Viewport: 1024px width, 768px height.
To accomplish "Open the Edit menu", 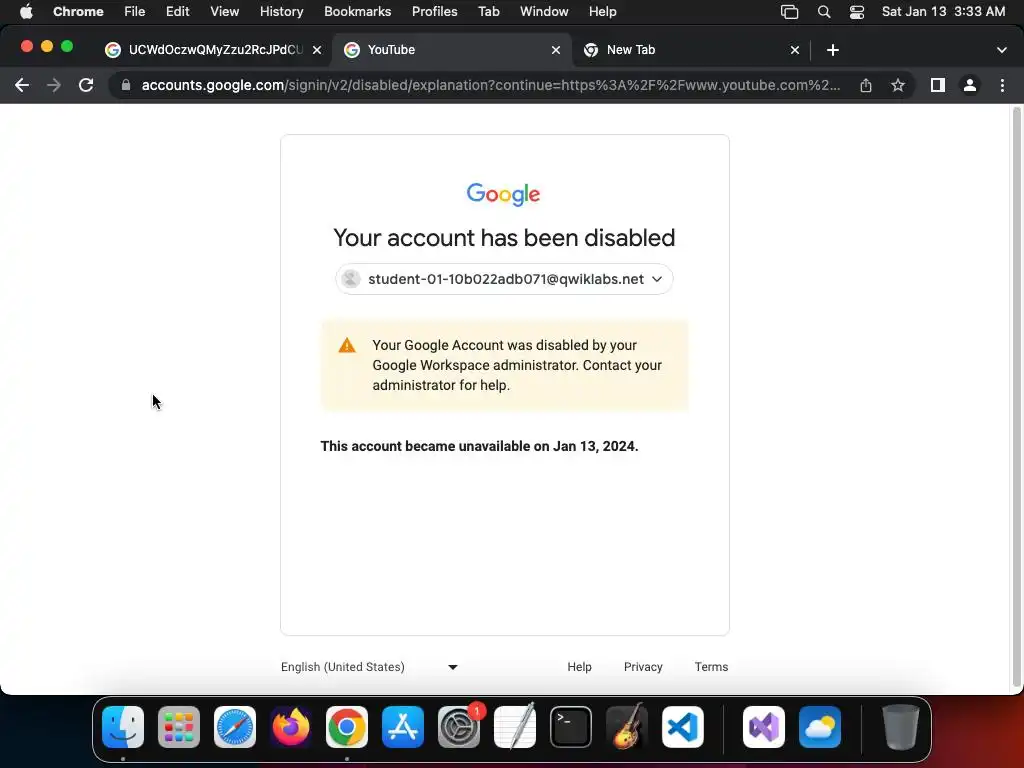I will pyautogui.click(x=177, y=12).
